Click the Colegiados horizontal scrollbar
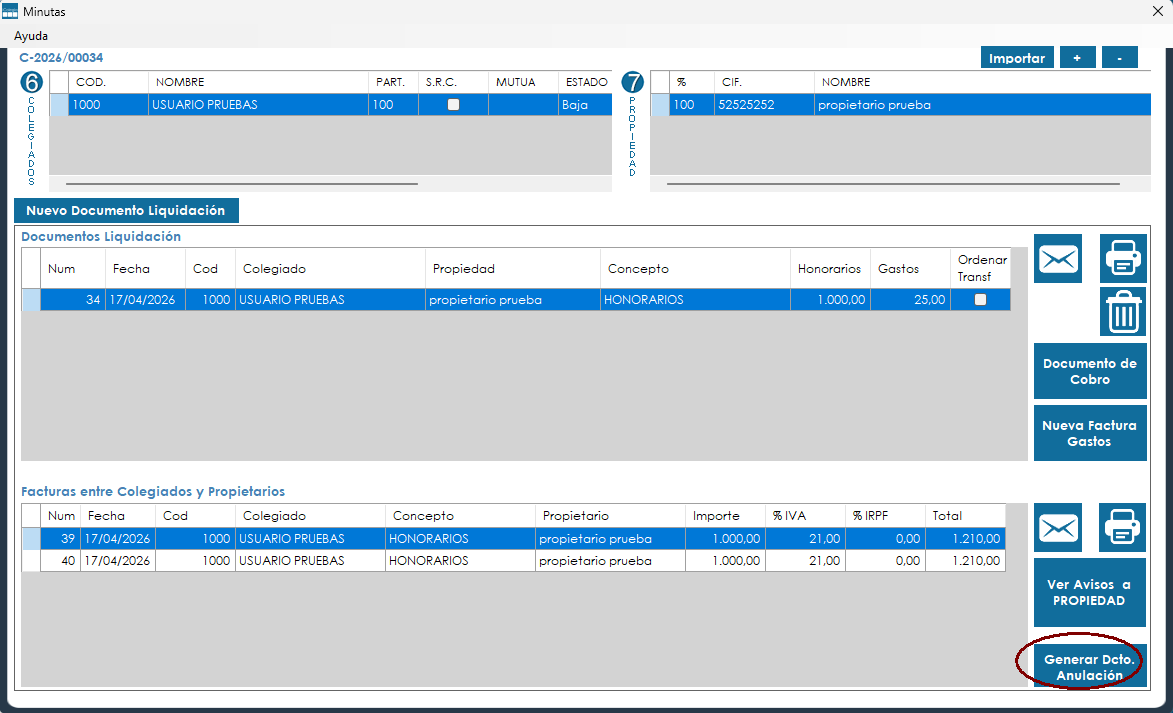This screenshot has height=713, width=1173. click(242, 184)
